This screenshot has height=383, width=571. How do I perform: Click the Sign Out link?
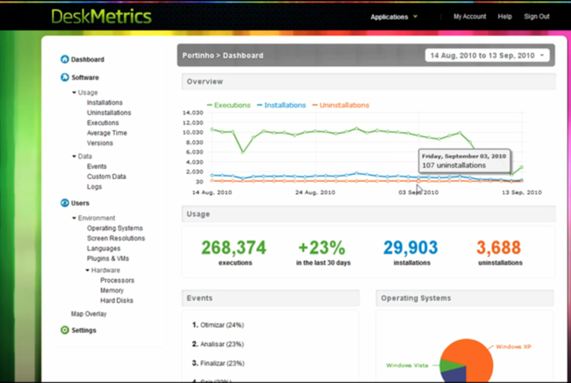click(536, 16)
